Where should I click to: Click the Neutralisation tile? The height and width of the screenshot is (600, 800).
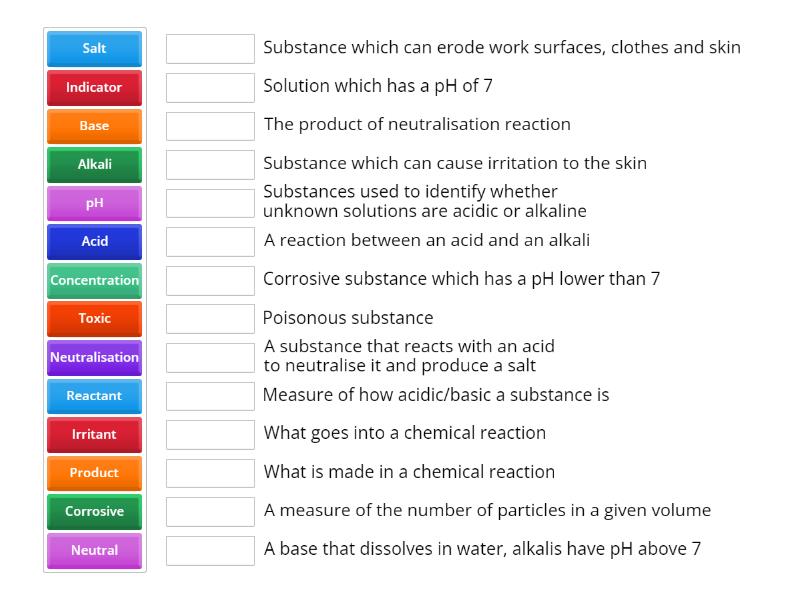click(x=94, y=357)
